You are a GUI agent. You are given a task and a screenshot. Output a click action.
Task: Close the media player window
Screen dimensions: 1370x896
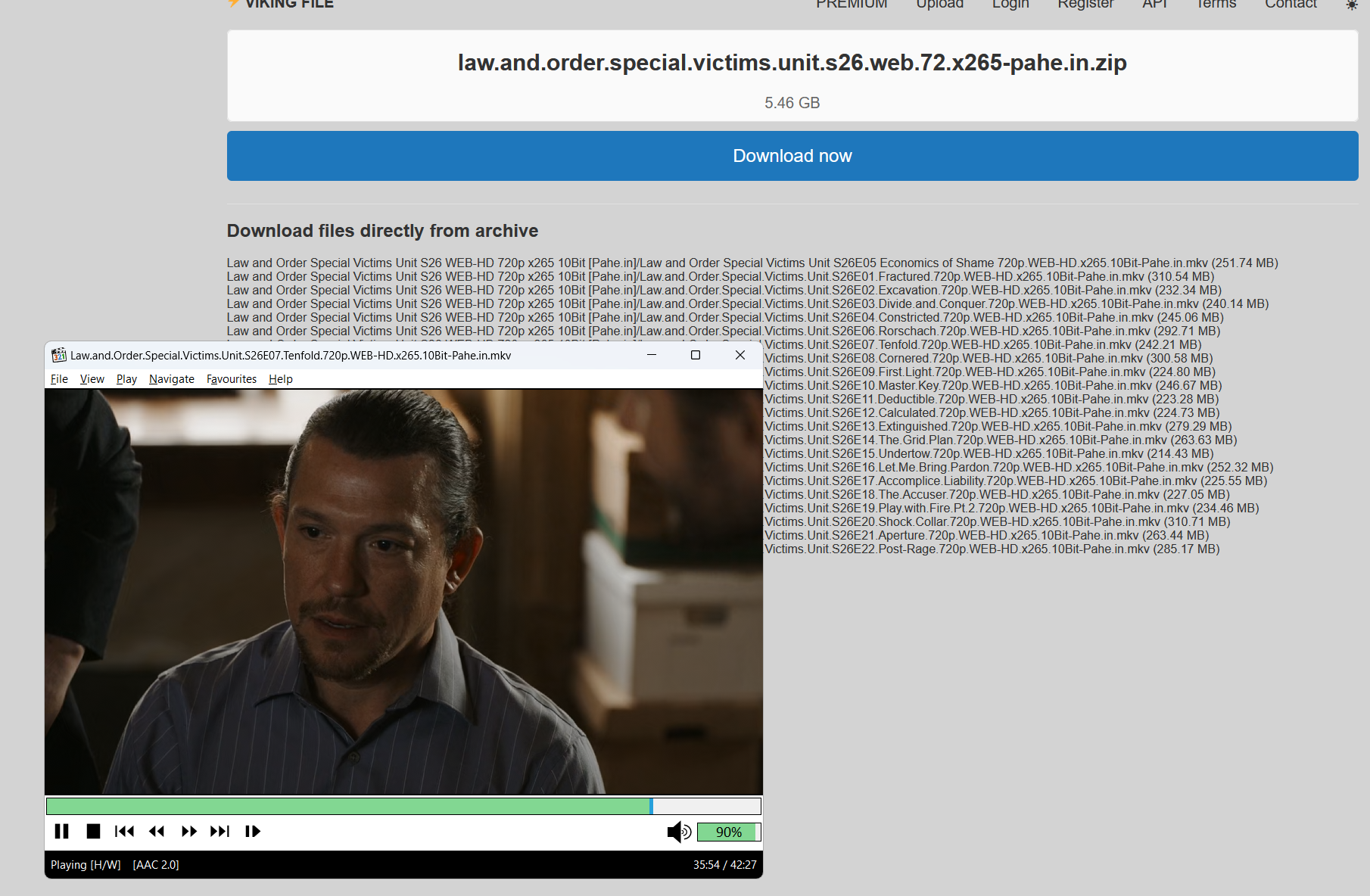(740, 355)
